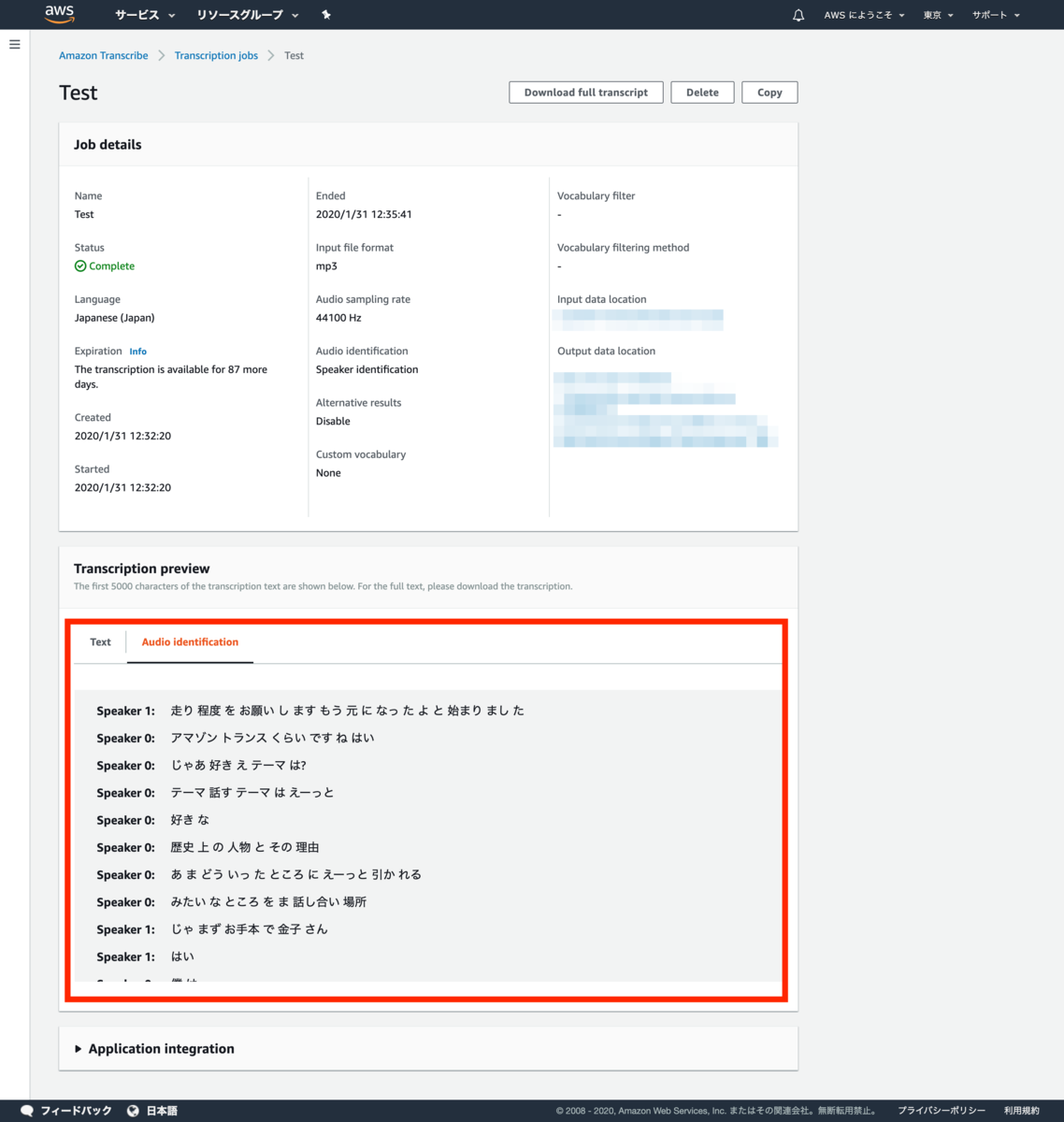Click the Alternative results value Disable

click(x=333, y=422)
